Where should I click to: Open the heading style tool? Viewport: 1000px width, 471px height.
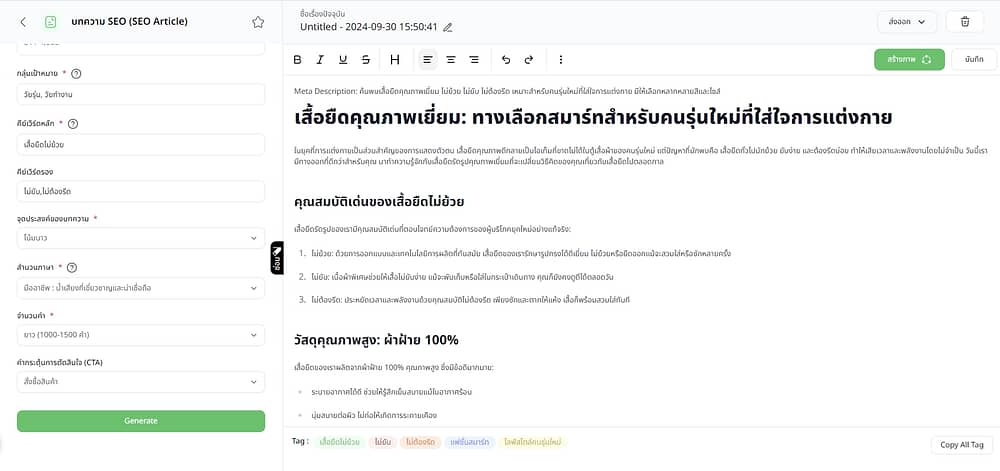pyautogui.click(x=395, y=60)
